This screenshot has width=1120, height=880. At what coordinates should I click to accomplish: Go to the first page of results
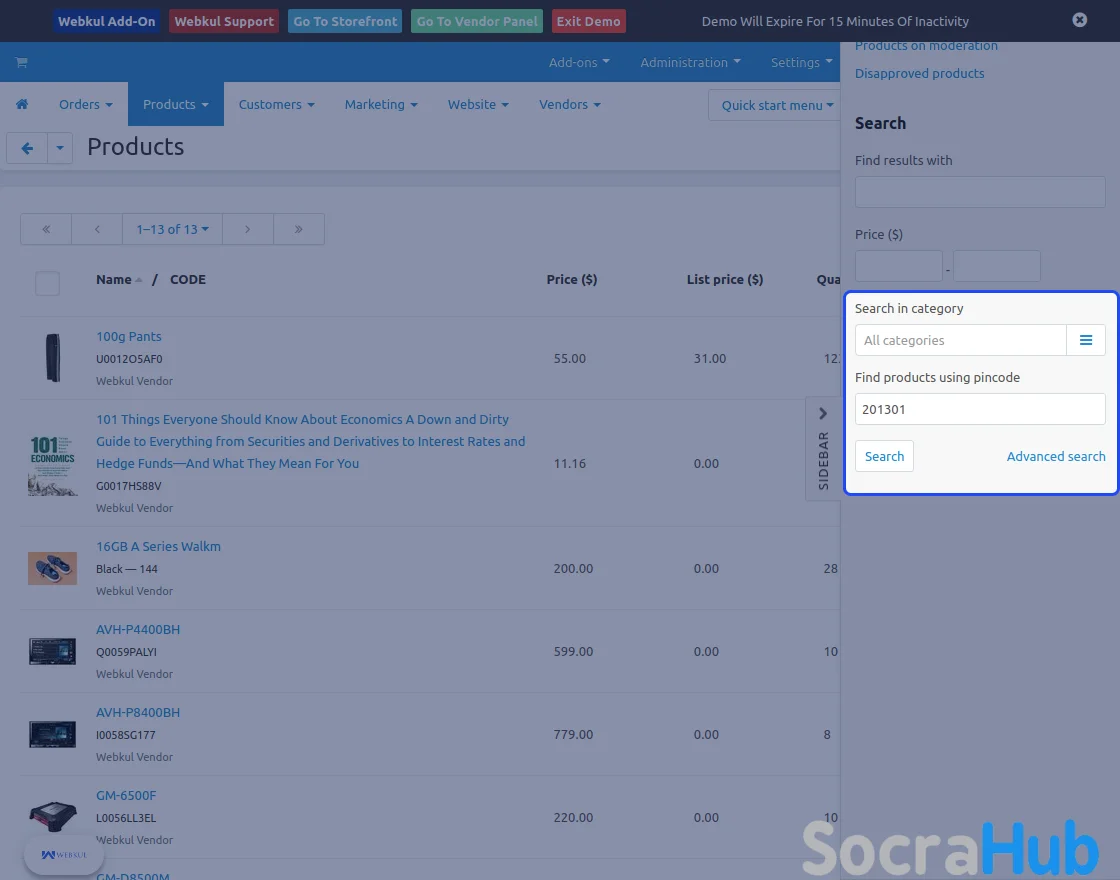[x=46, y=229]
